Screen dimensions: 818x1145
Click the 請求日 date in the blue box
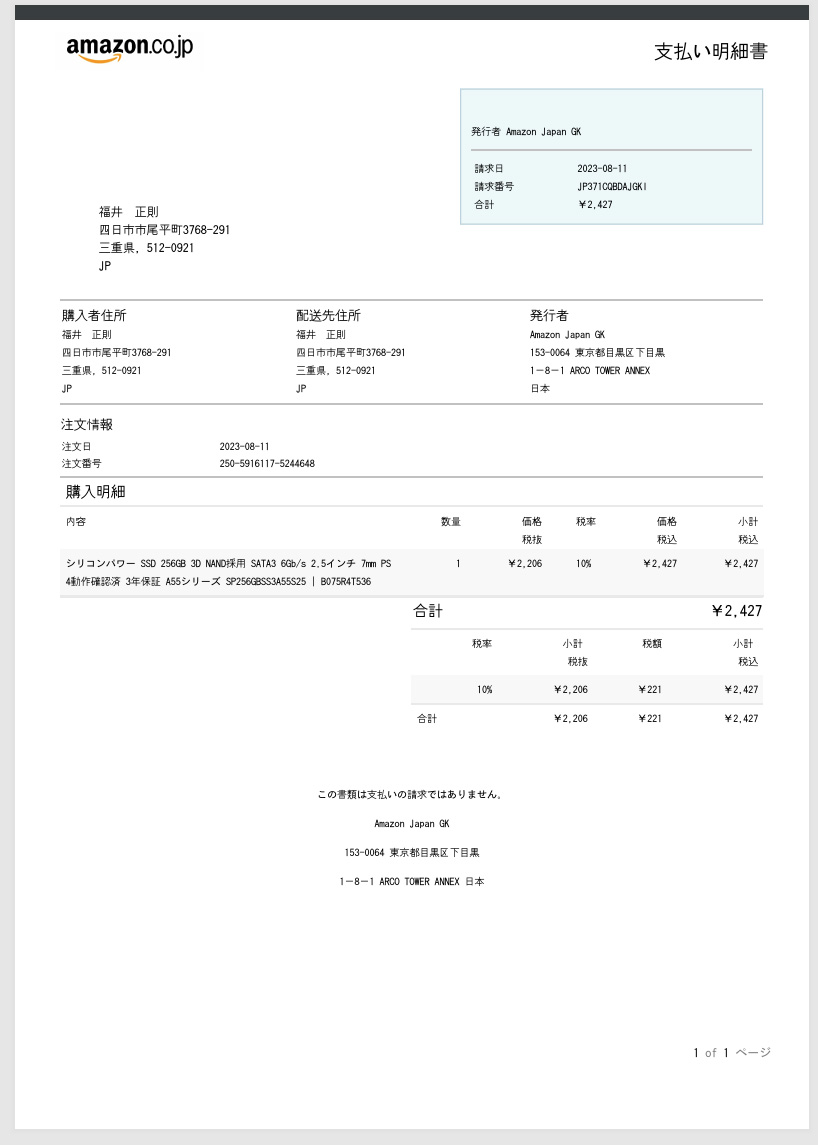[x=602, y=168]
